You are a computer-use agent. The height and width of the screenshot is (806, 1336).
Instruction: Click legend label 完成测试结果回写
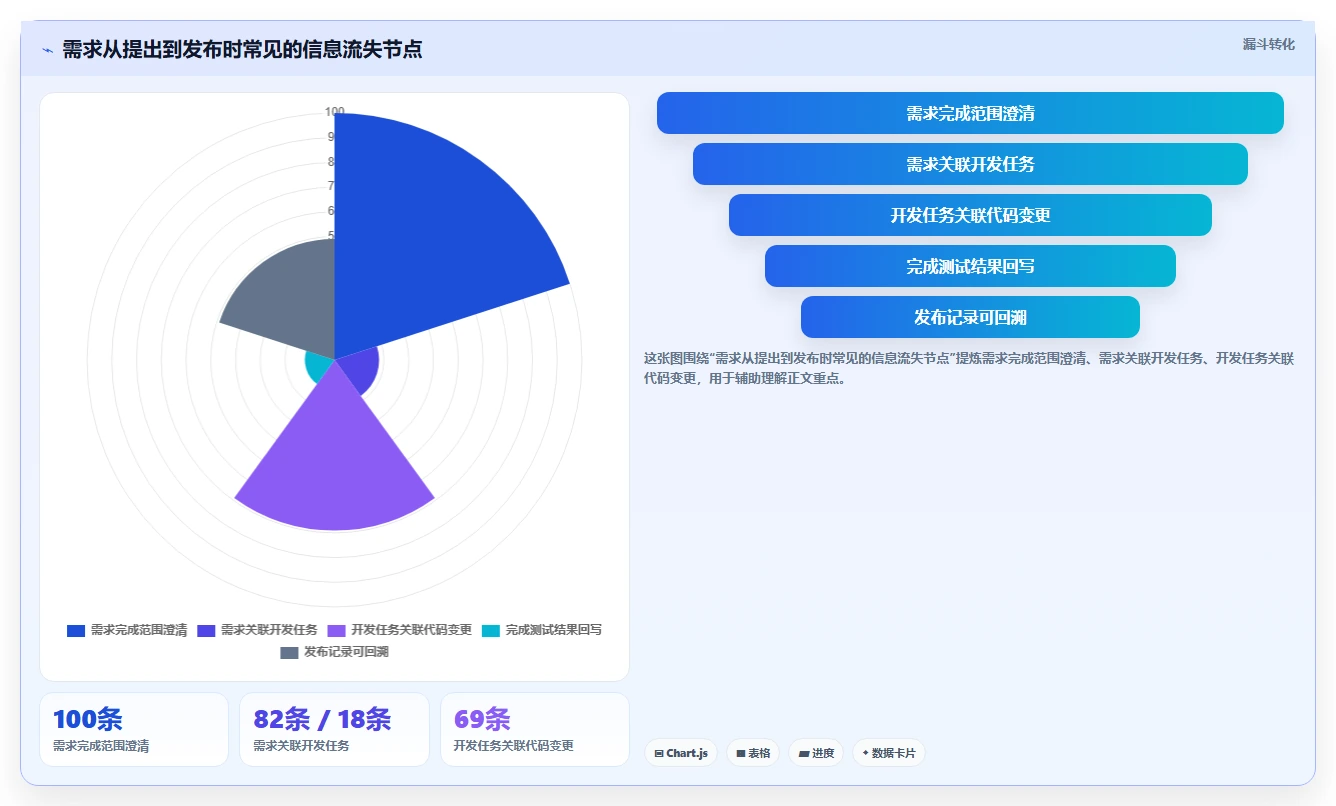[554, 630]
